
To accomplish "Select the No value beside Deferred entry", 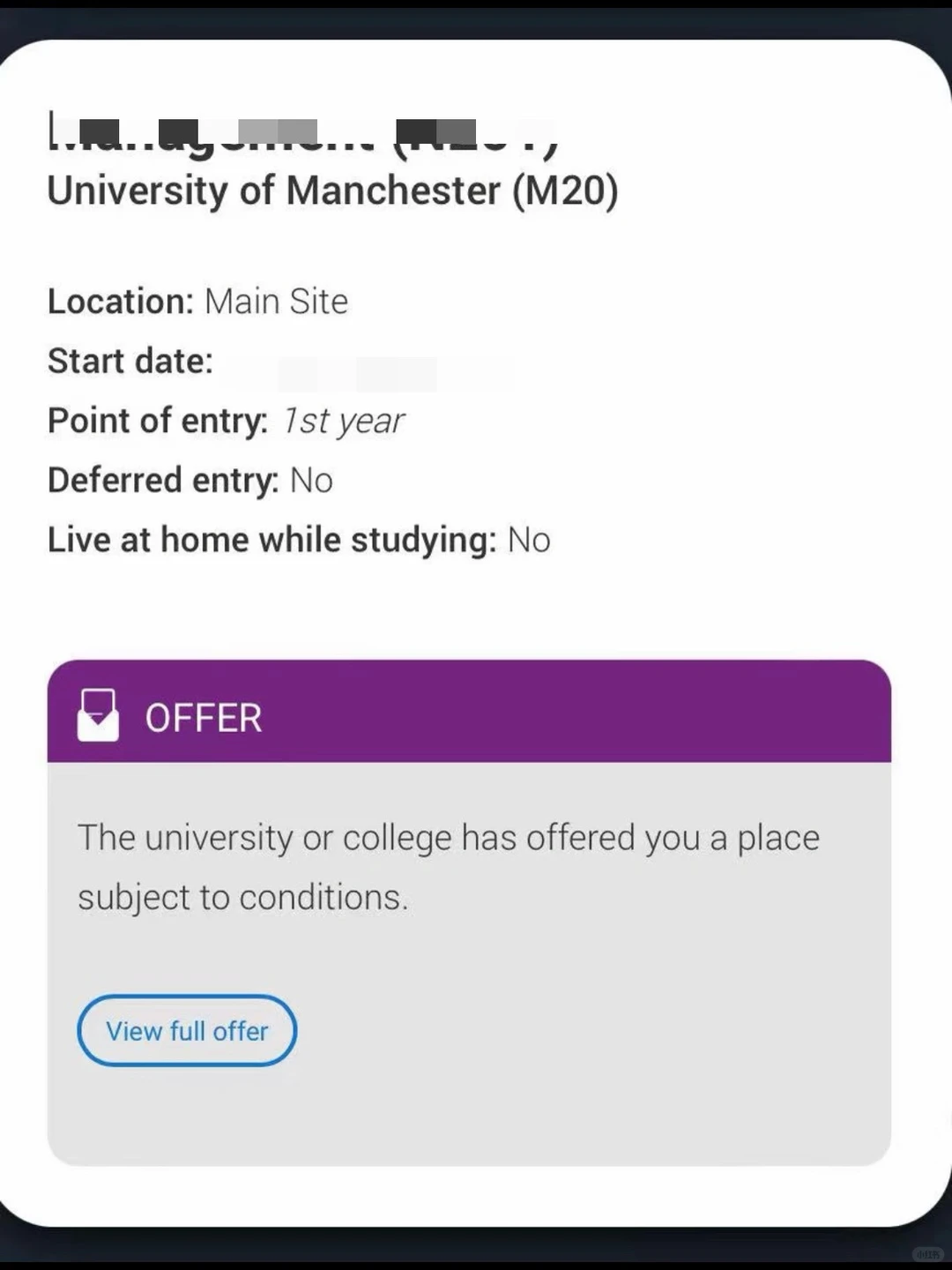I will 311,481.
